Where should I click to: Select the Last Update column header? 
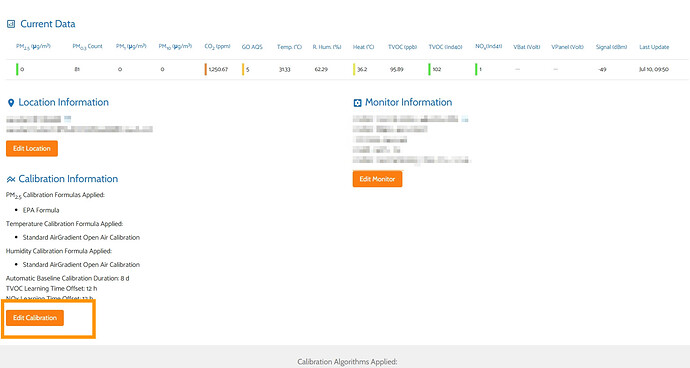click(x=654, y=47)
